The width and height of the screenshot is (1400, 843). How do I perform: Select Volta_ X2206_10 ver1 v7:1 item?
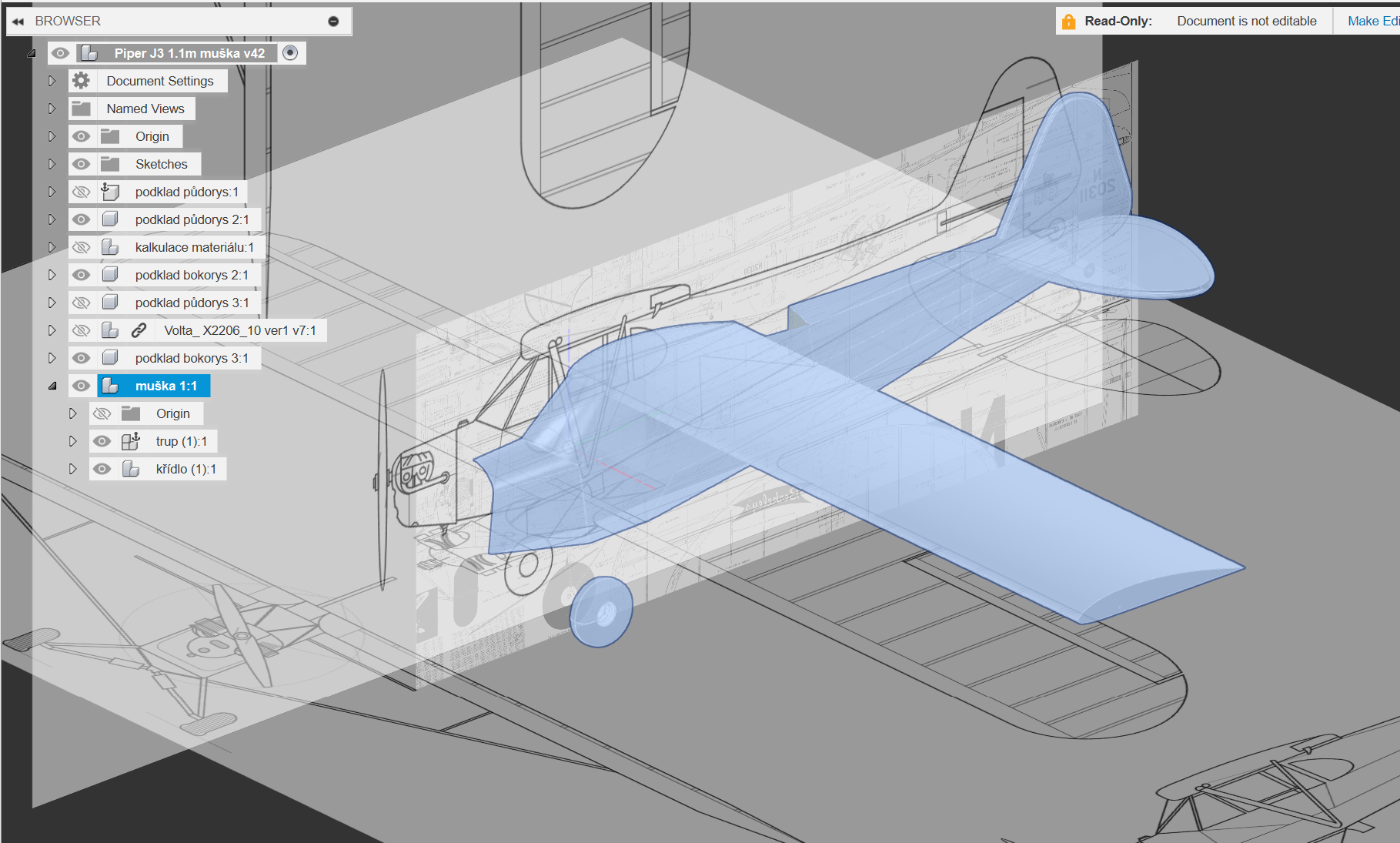point(239,330)
